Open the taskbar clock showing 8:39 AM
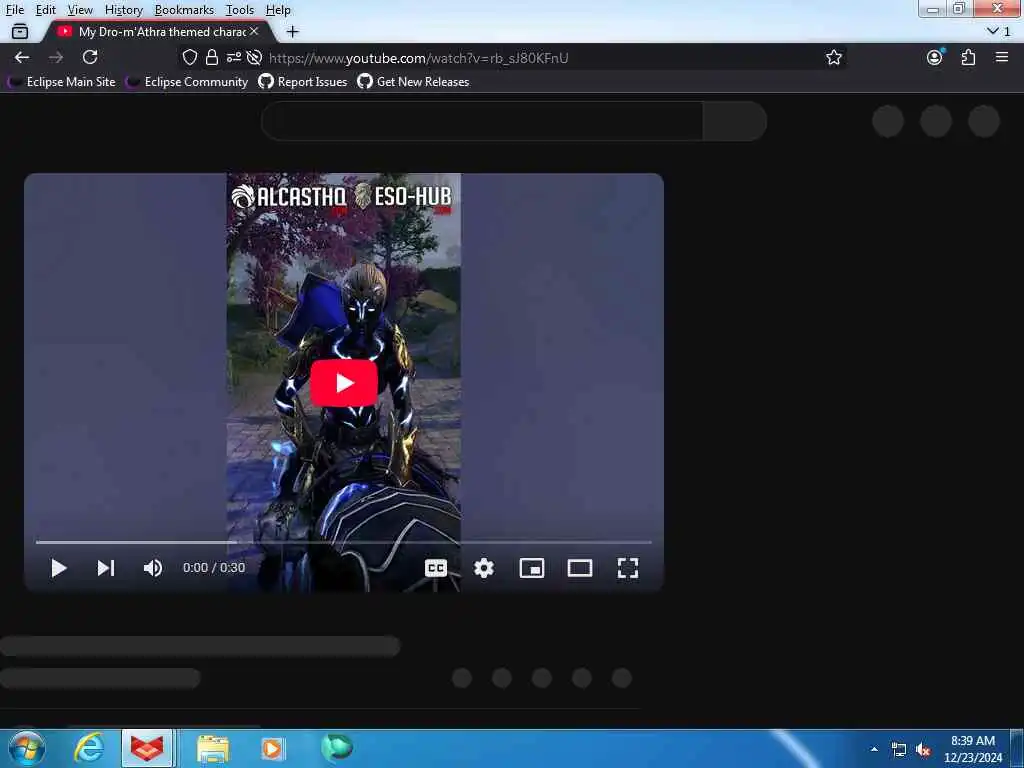 click(x=973, y=749)
